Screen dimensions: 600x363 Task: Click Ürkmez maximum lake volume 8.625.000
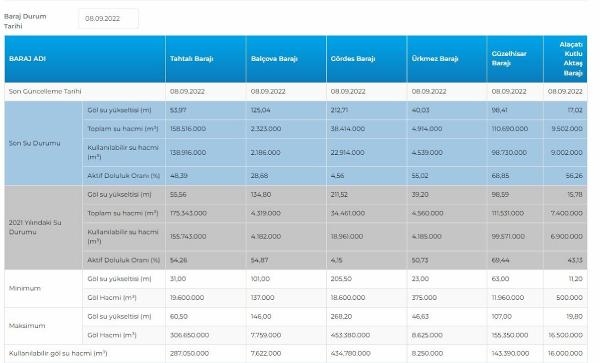pos(427,335)
